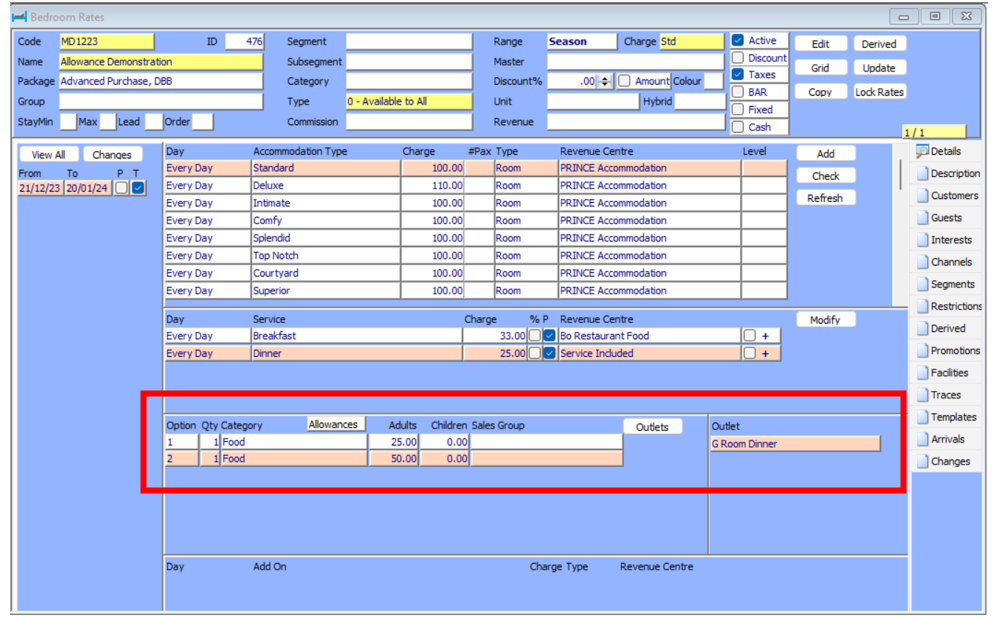This screenshot has width=997, height=617.
Task: Toggle the Amount checkbox next to Discount%
Action: coord(624,81)
